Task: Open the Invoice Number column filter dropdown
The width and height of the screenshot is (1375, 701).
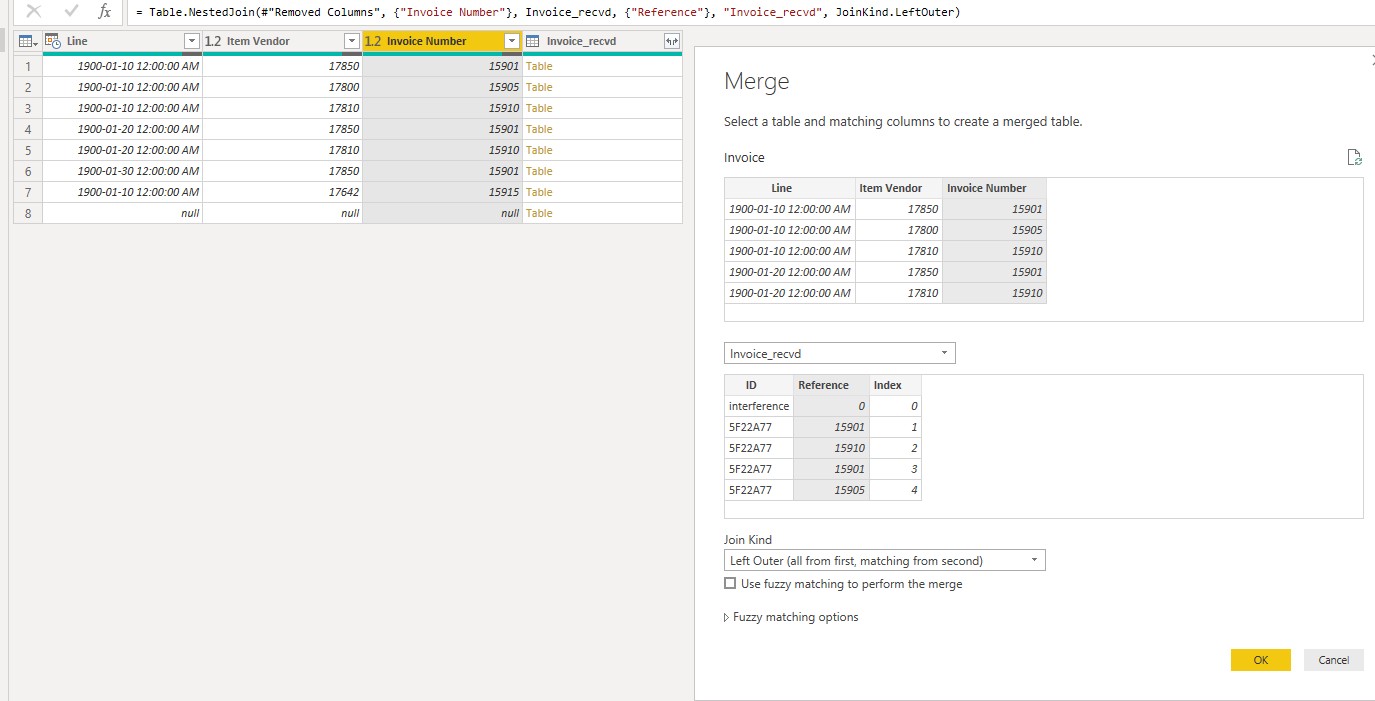Action: coord(512,41)
